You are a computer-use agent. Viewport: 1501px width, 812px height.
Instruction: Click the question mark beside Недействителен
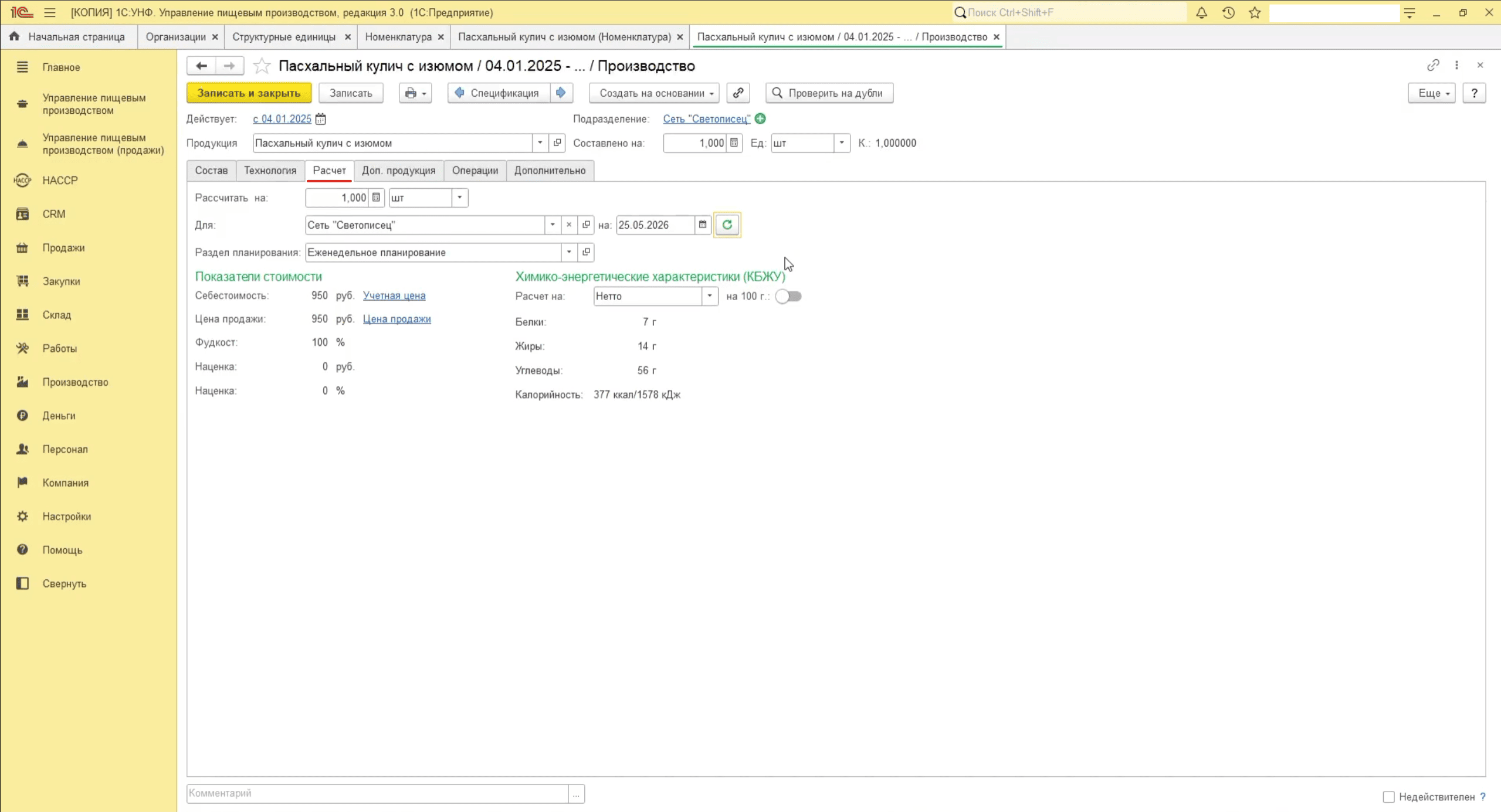pyautogui.click(x=1483, y=796)
